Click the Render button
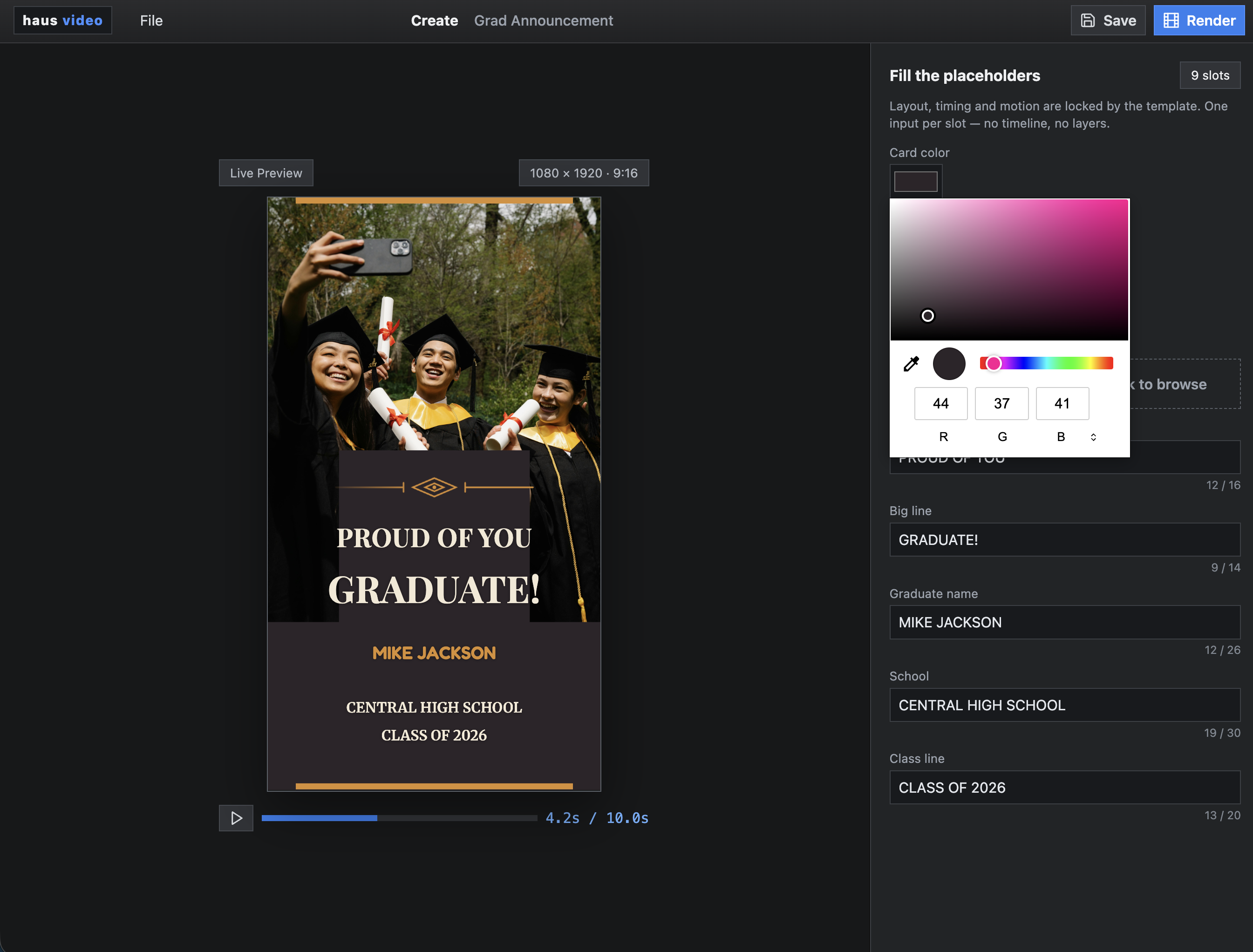Image resolution: width=1253 pixels, height=952 pixels. pyautogui.click(x=1199, y=20)
